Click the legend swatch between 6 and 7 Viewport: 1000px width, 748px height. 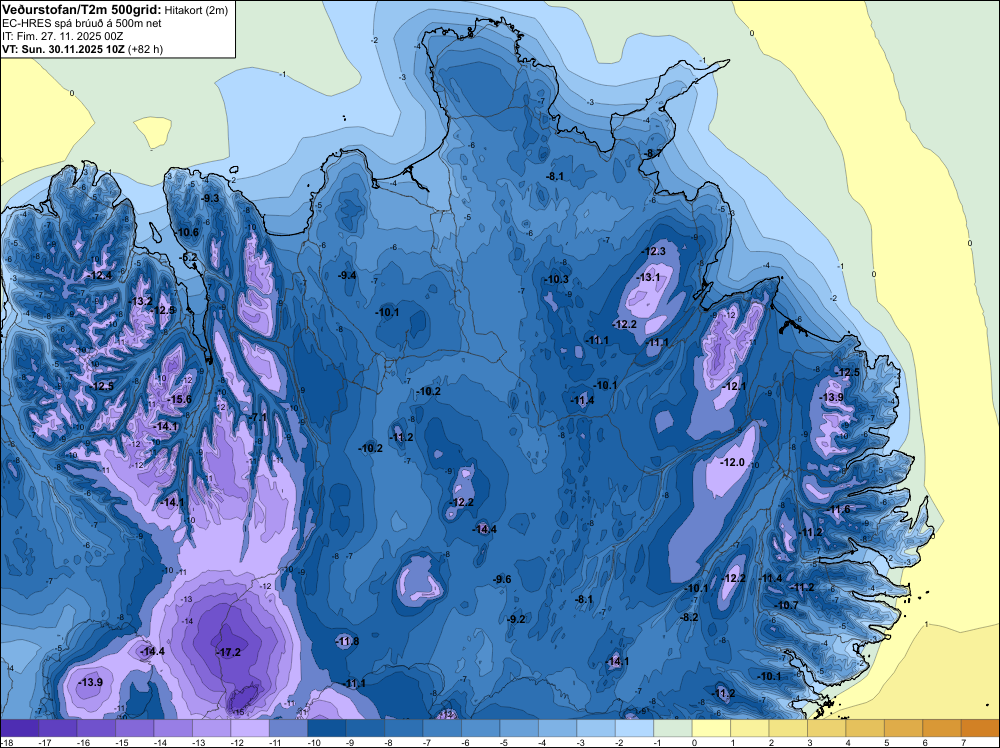[942, 728]
